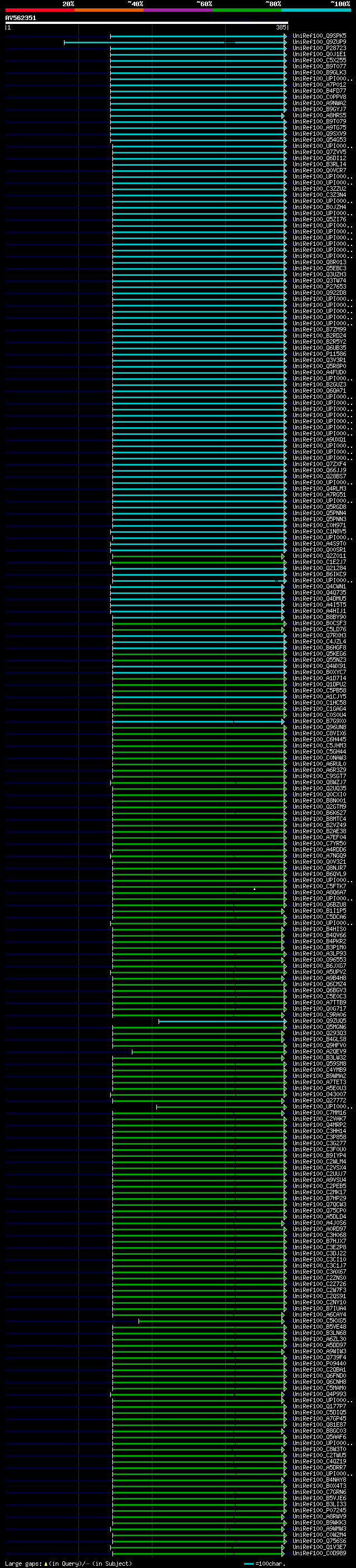The width and height of the screenshot is (356, 1568).
Task: Click hit label UniRef100_B9T079
Action: [x=319, y=121]
